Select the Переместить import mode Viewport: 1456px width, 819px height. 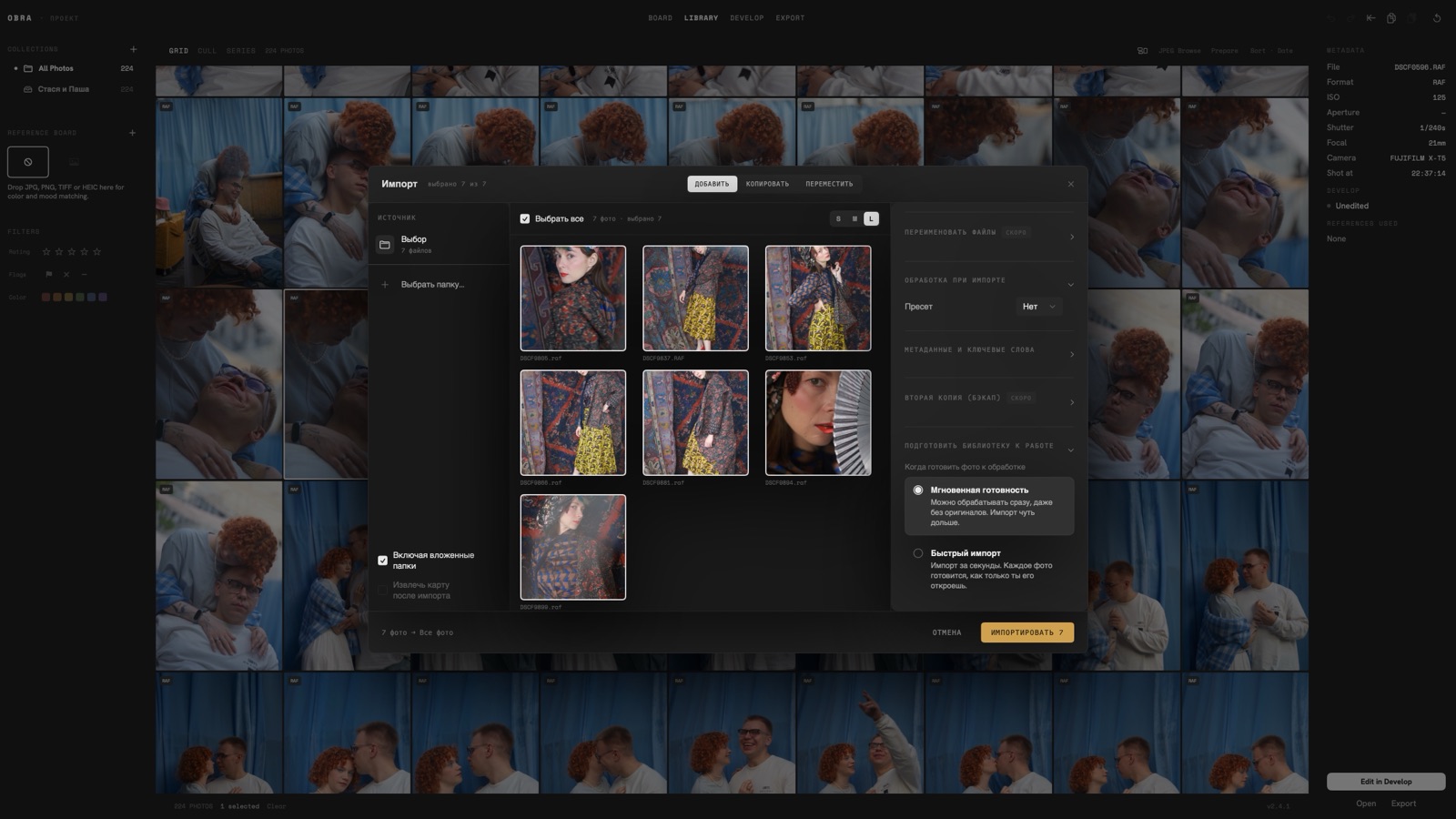pos(829,184)
